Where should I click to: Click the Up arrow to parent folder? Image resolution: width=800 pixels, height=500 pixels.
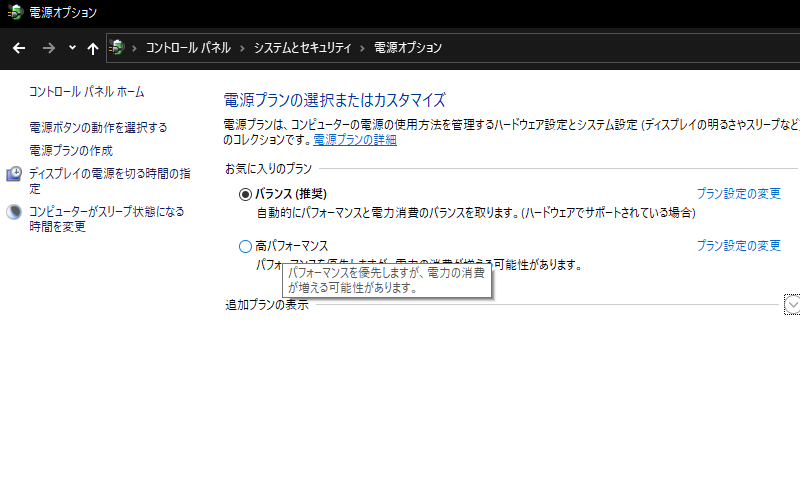pos(92,48)
